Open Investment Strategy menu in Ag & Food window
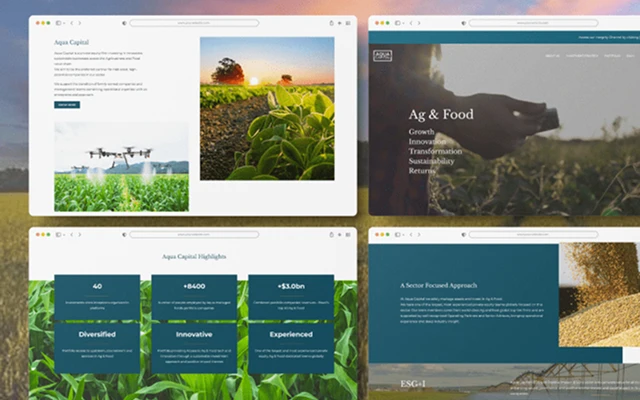Viewport: 640px width, 400px height. coord(582,56)
